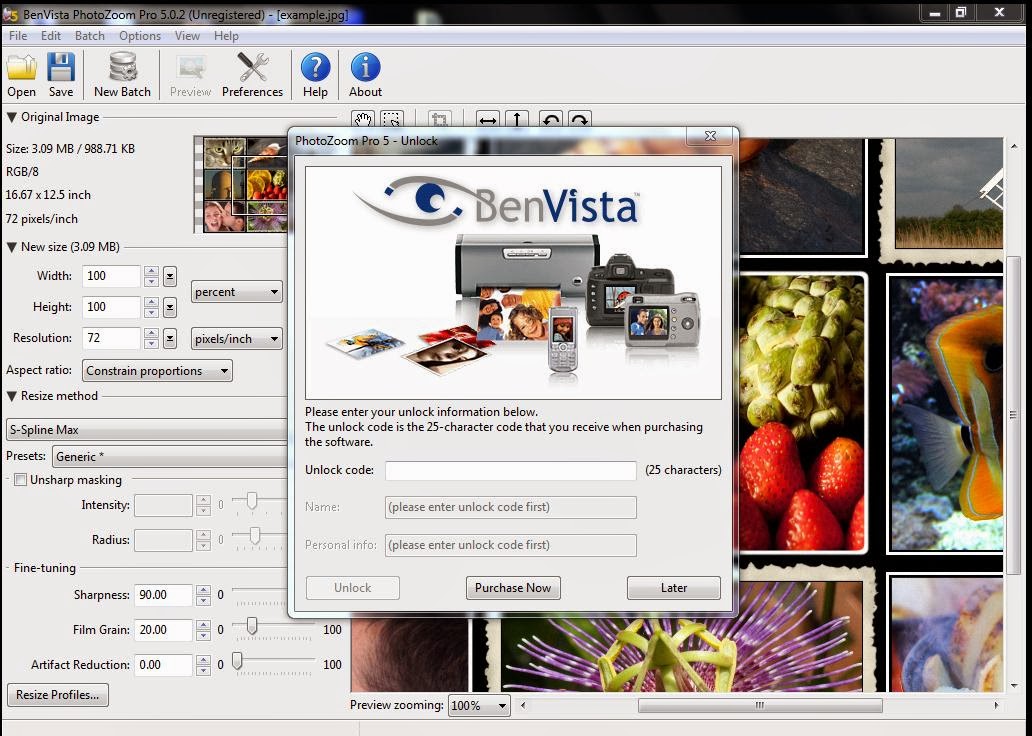Close the Unlock dialog with the X
1032x736 pixels.
(710, 136)
